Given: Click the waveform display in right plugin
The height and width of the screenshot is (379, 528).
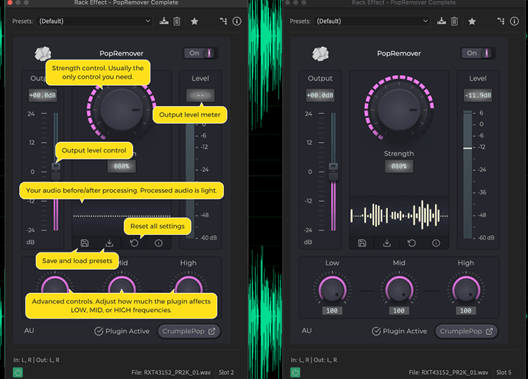Looking at the screenshot, I should click(x=399, y=216).
